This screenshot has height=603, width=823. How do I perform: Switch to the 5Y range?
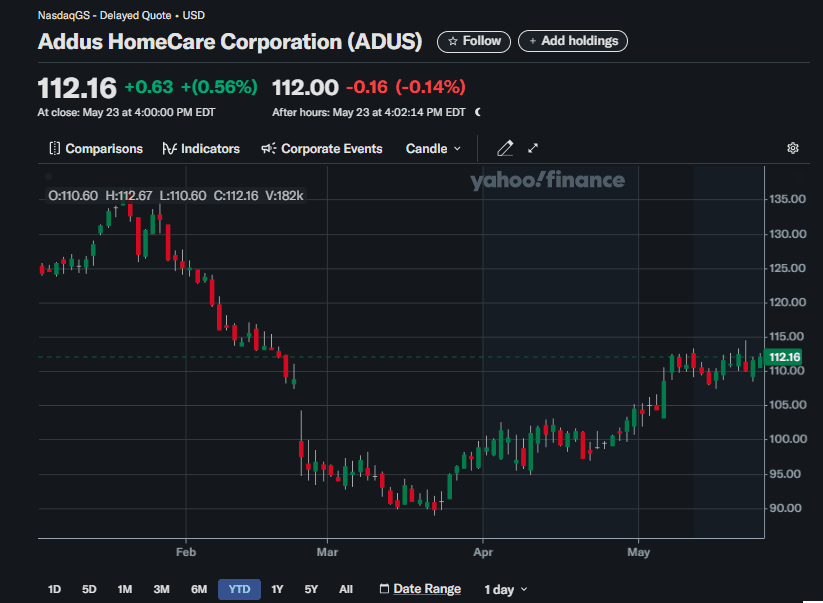[x=311, y=589]
